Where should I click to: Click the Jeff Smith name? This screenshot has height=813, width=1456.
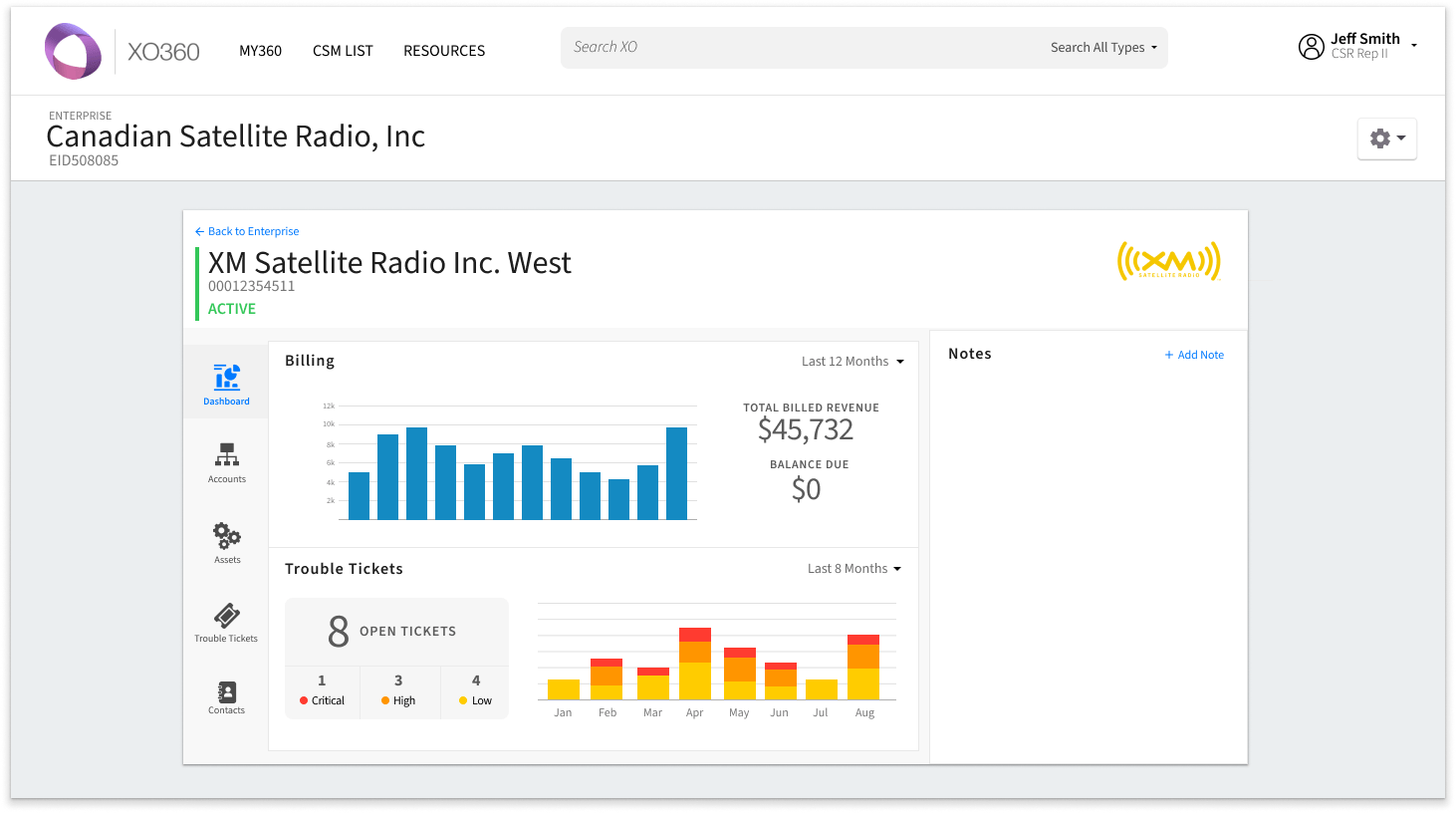(1365, 39)
